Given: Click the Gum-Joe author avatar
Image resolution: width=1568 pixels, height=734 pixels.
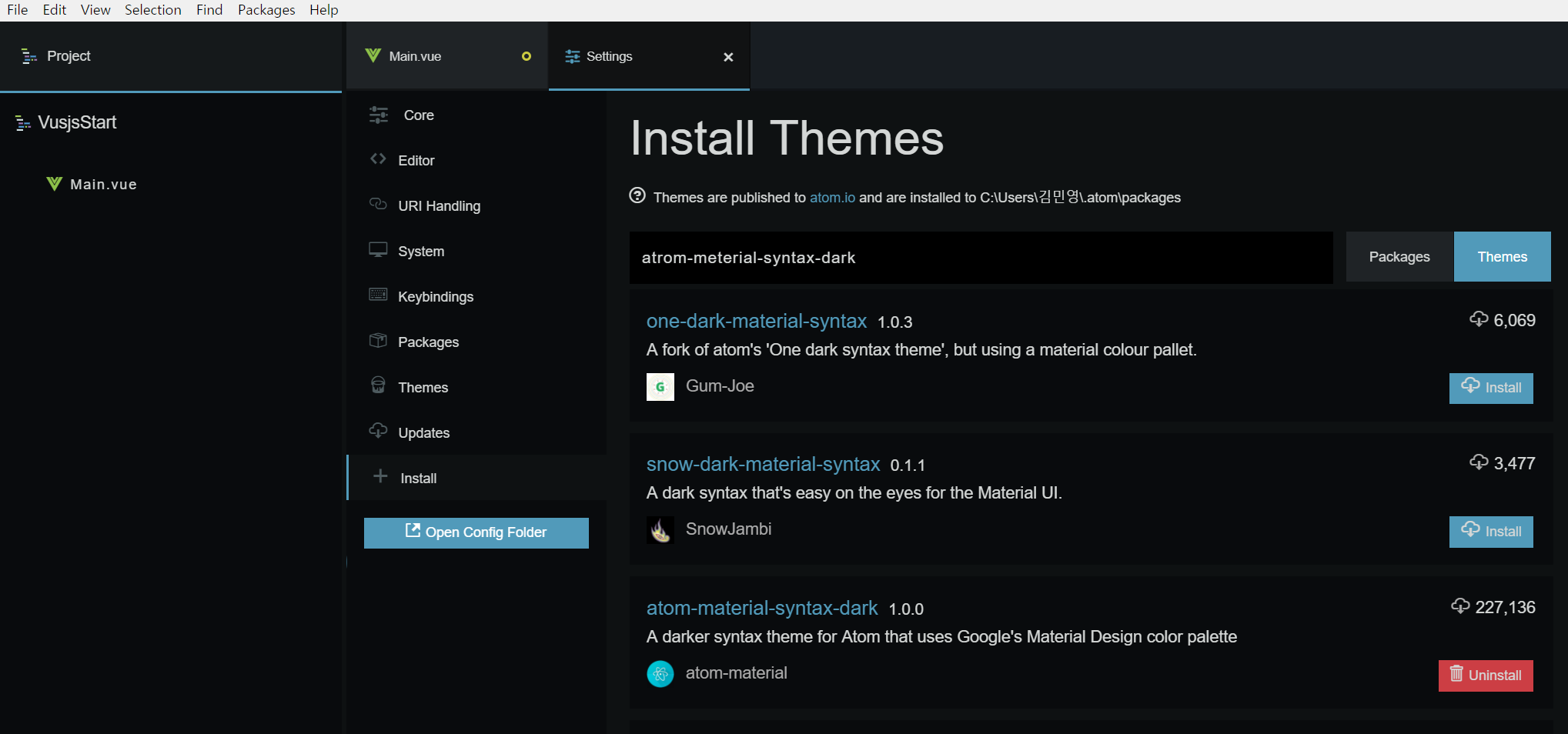Looking at the screenshot, I should click(x=660, y=387).
